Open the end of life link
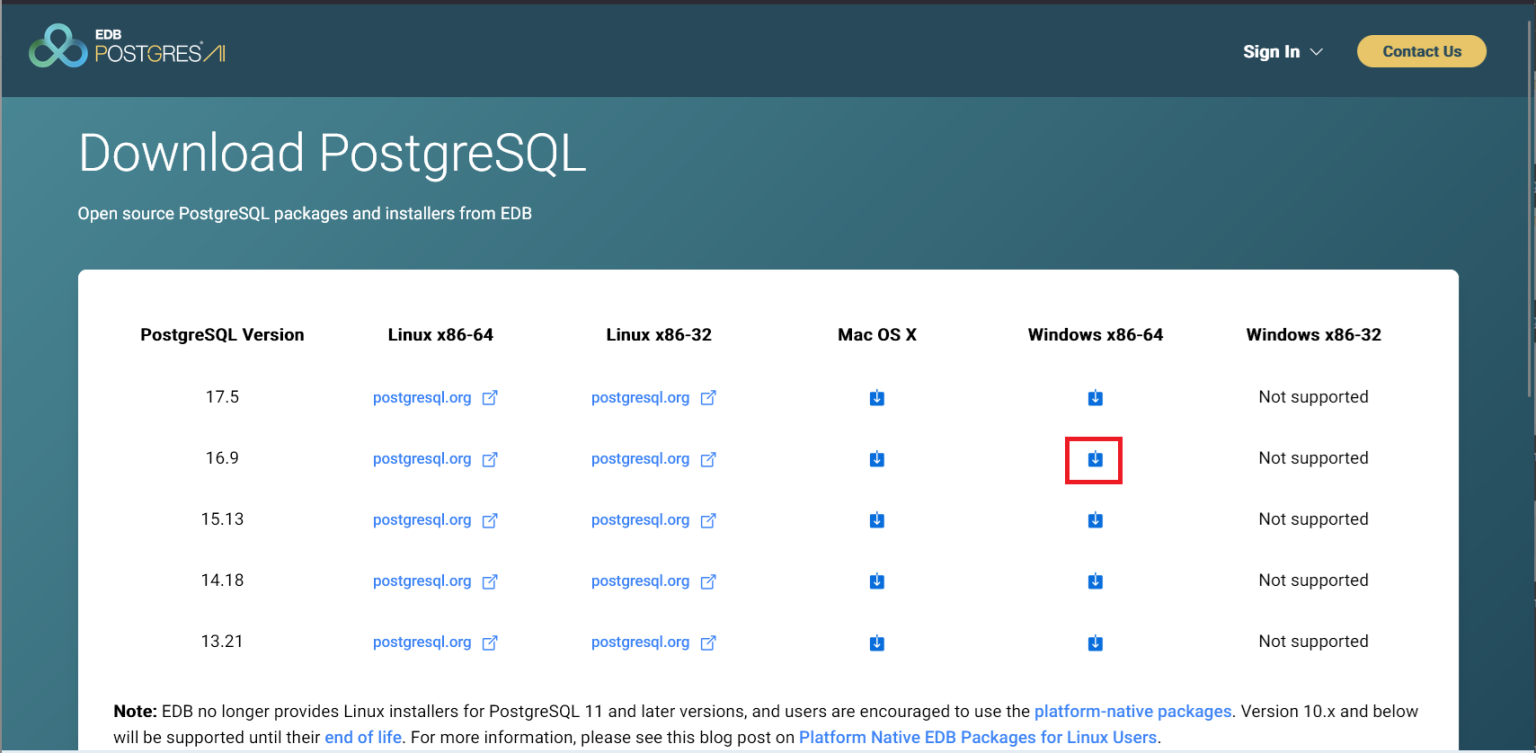1536x753 pixels. coord(363,737)
